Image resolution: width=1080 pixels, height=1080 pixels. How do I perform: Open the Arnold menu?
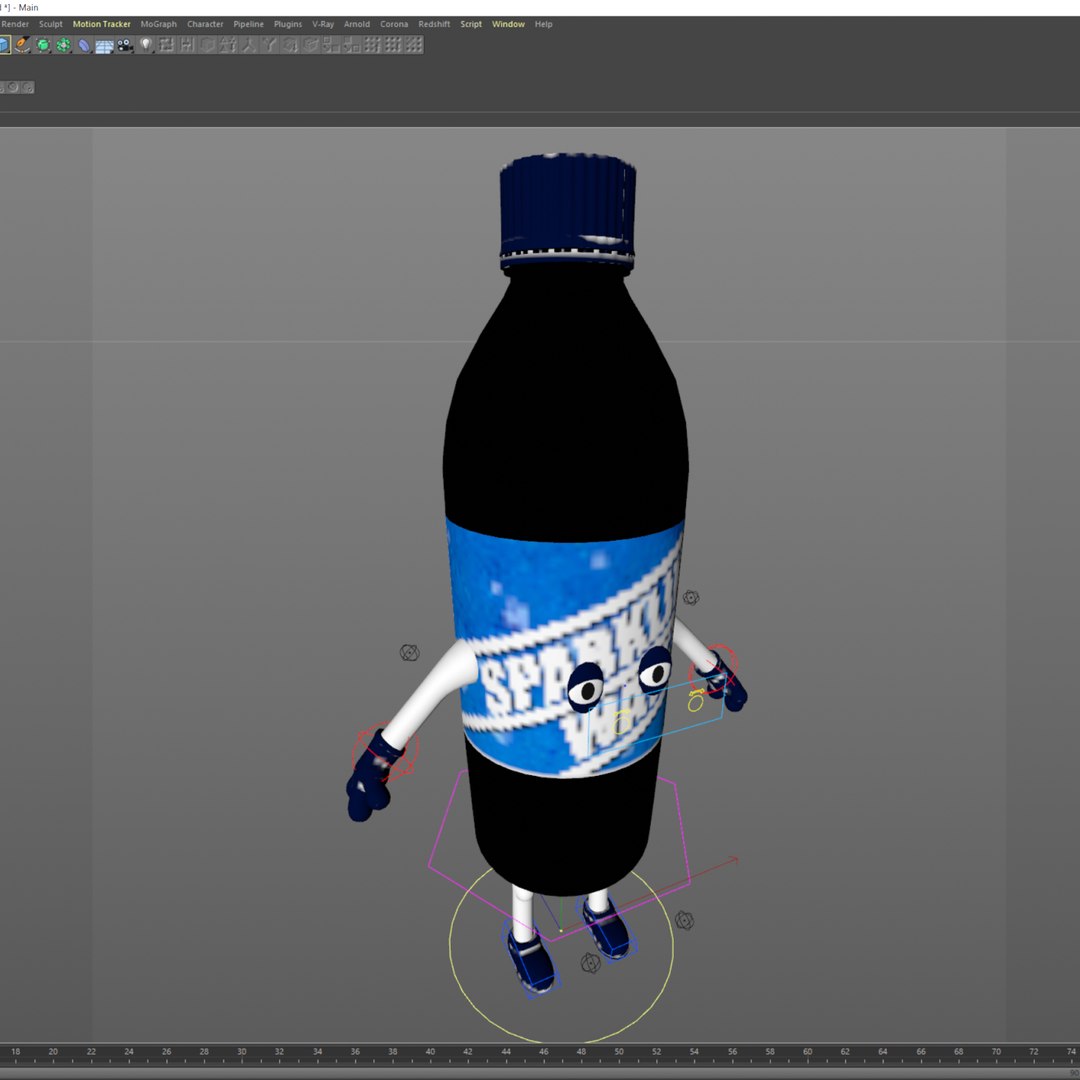tap(357, 24)
